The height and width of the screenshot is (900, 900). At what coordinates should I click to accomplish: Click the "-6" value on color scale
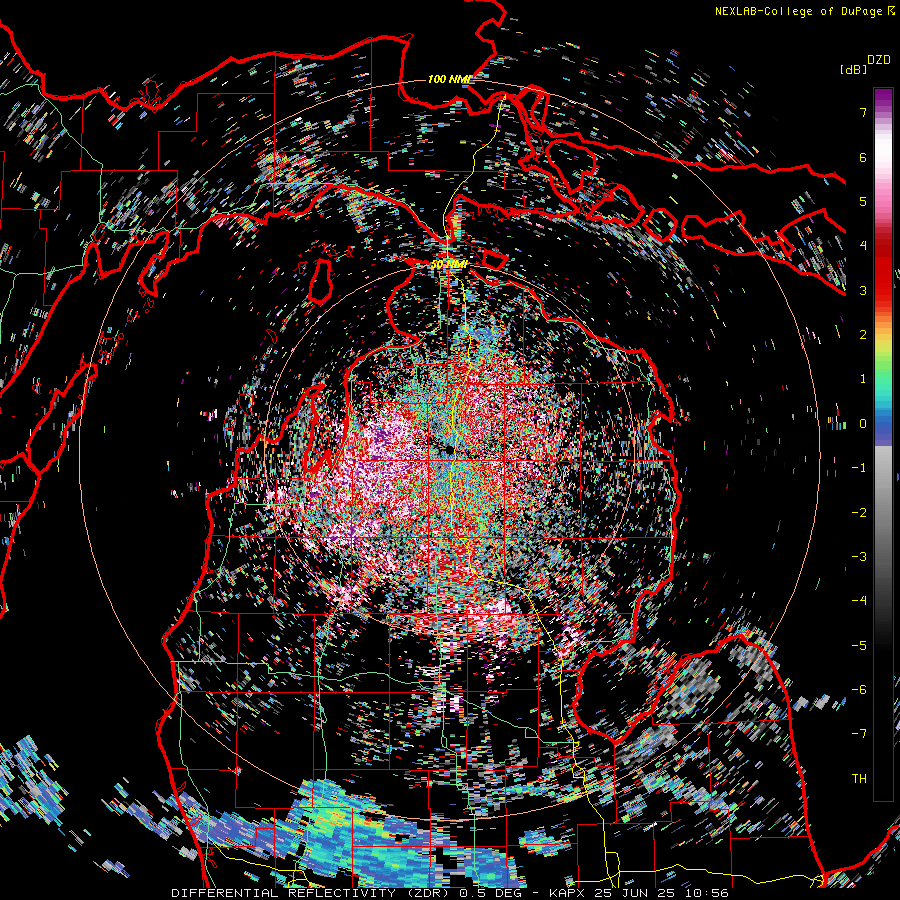pos(859,690)
